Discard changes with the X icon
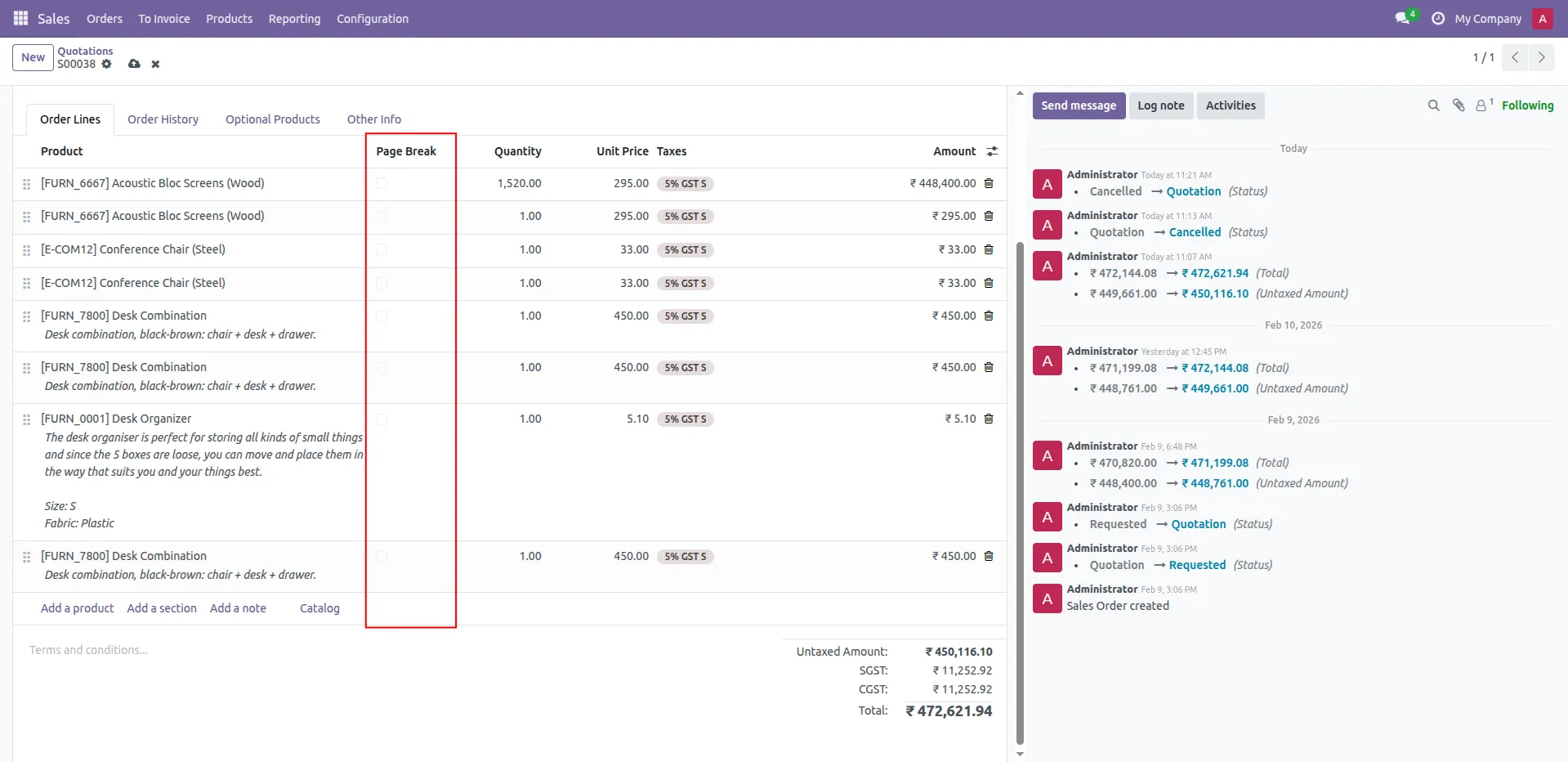 click(155, 64)
